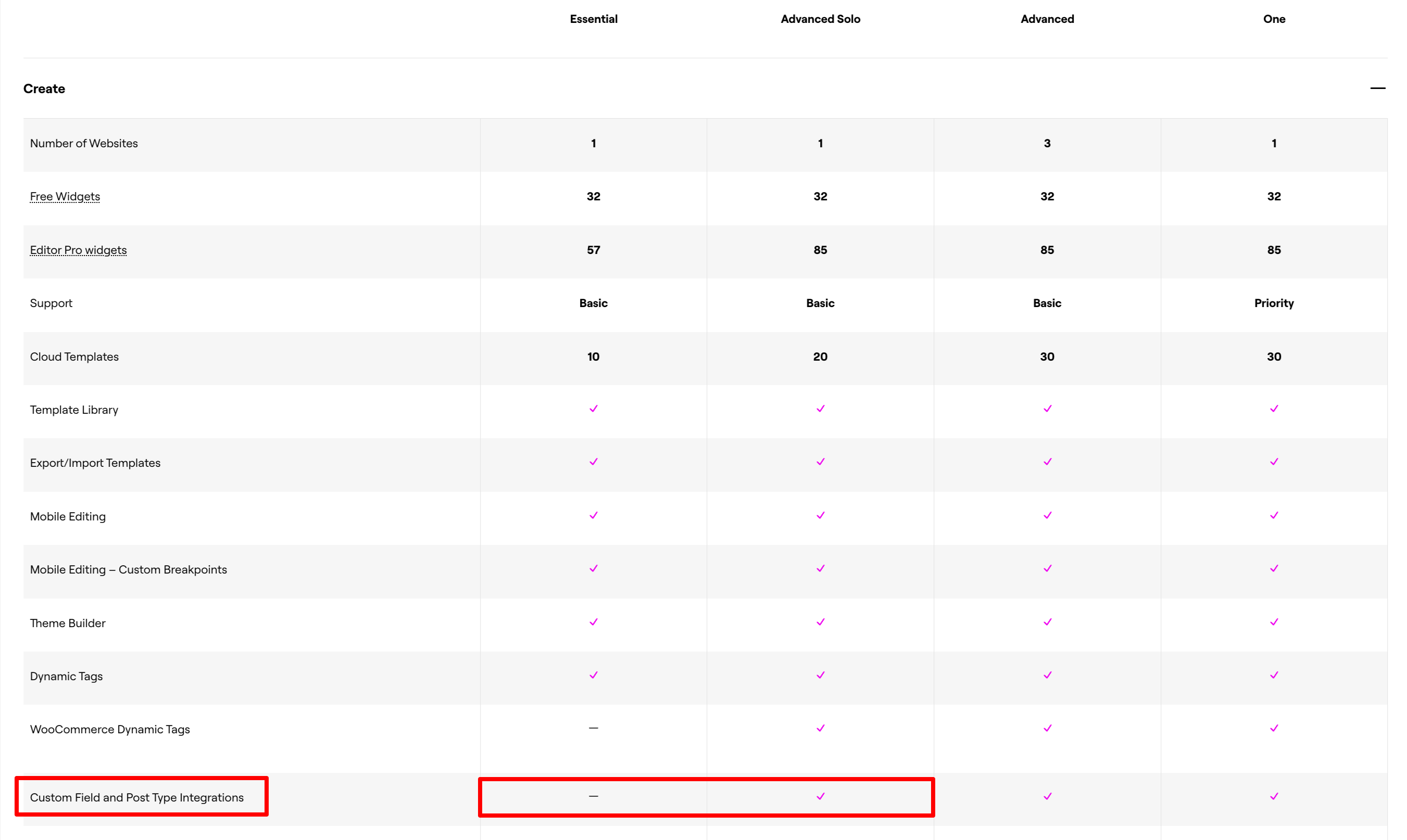
Task: Select the Essential plan column header
Action: [x=594, y=19]
